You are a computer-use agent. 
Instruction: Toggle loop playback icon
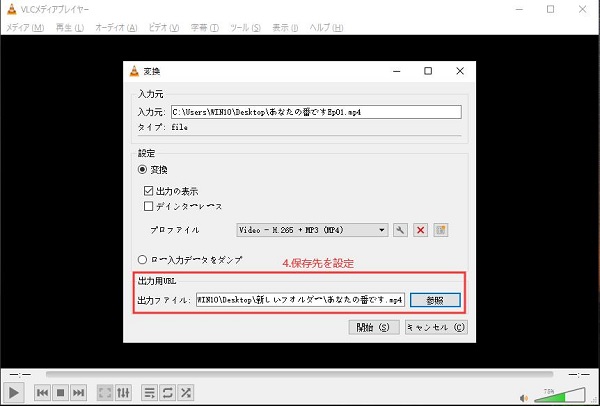168,393
